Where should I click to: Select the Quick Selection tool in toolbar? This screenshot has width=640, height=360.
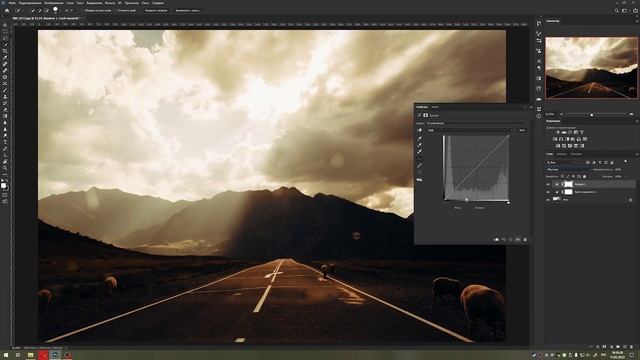tap(5, 44)
